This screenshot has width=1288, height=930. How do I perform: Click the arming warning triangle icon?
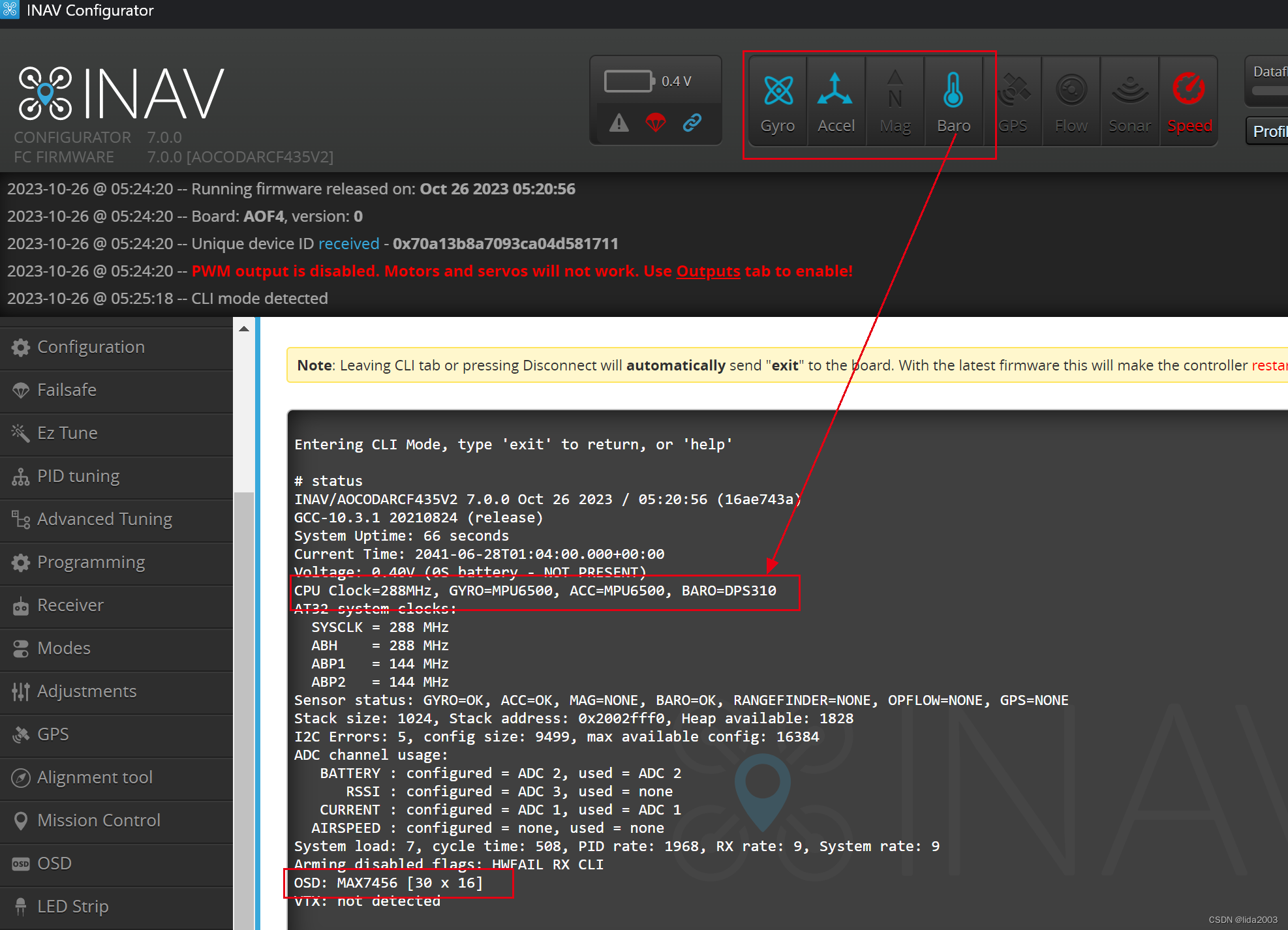point(619,122)
